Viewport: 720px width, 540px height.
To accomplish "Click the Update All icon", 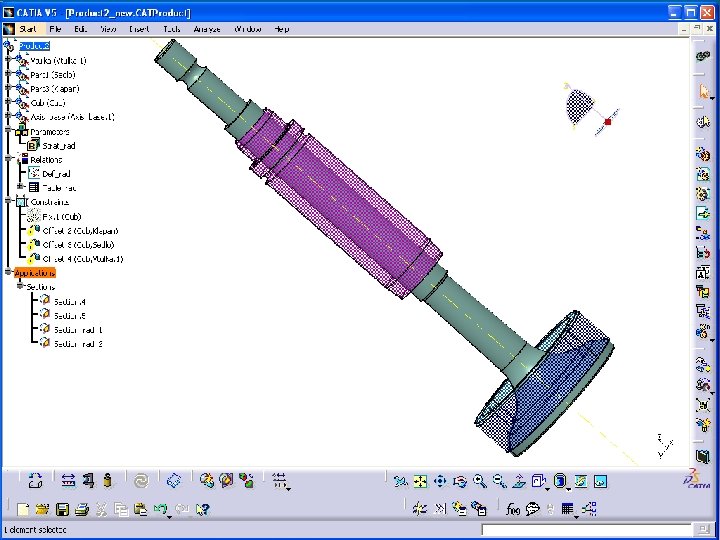I will click(141, 481).
